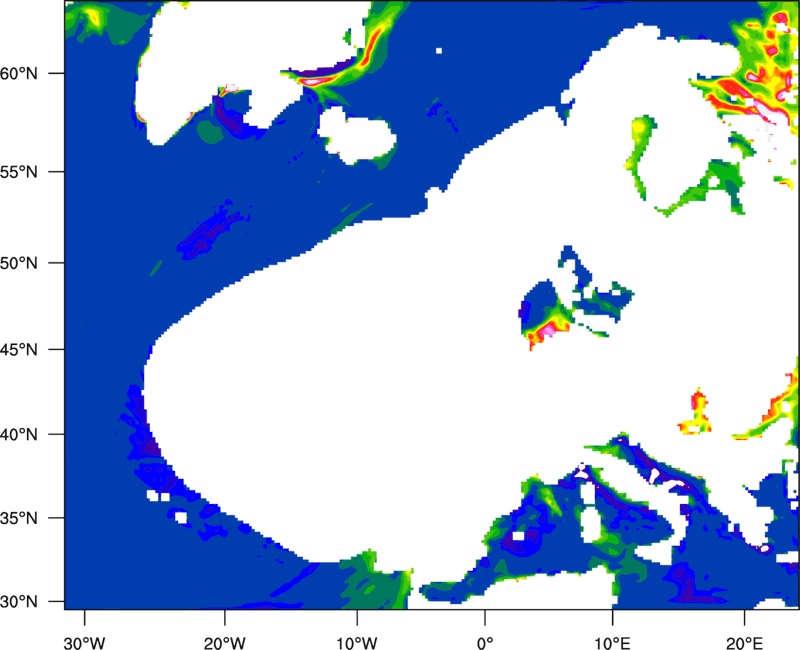Click the 45°N latitude label
800x650 pixels.
[x=19, y=349]
